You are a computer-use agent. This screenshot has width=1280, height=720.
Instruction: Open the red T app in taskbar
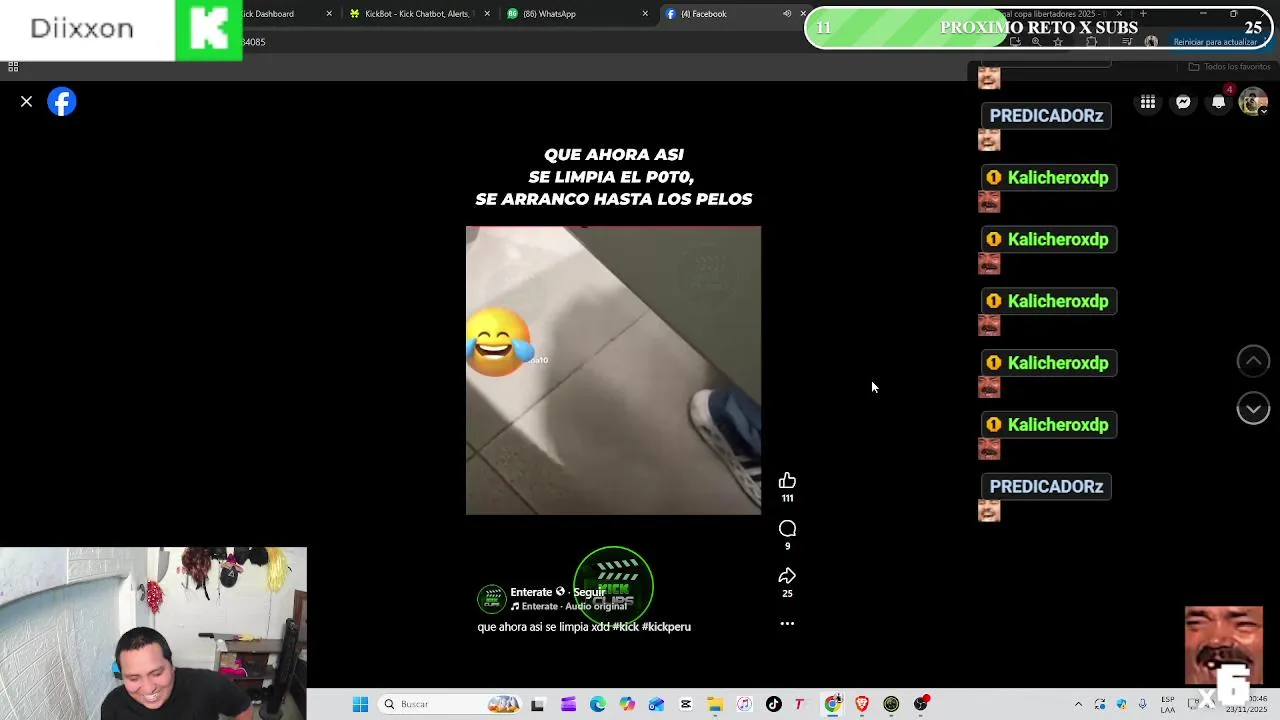(799, 704)
